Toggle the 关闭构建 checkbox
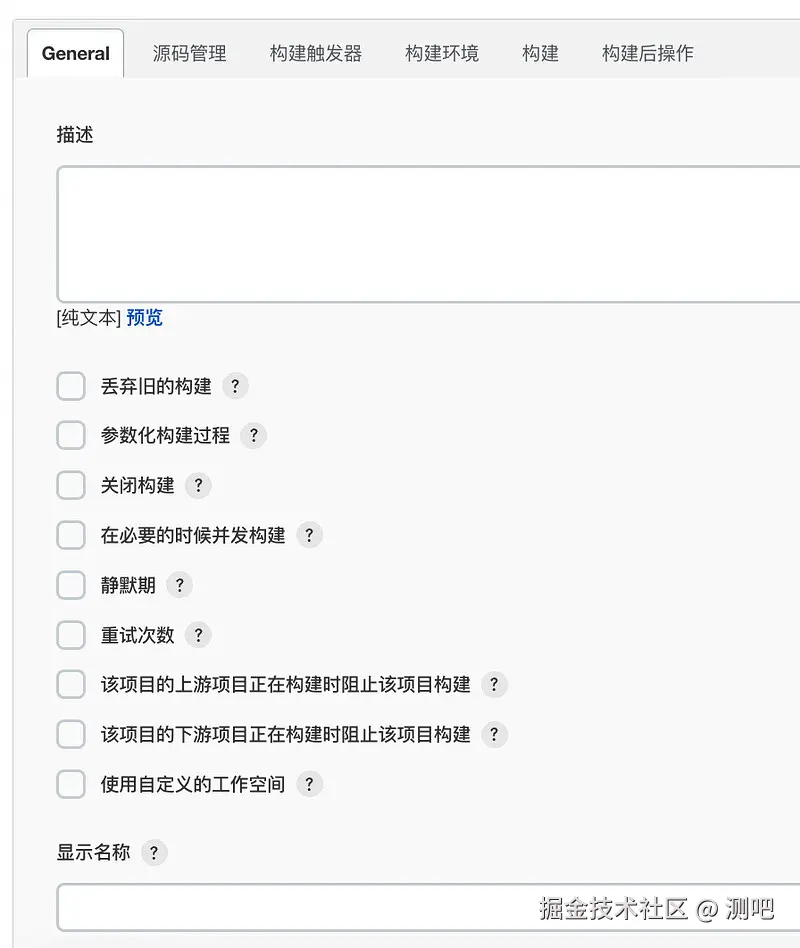The height and width of the screenshot is (948, 800). [71, 486]
